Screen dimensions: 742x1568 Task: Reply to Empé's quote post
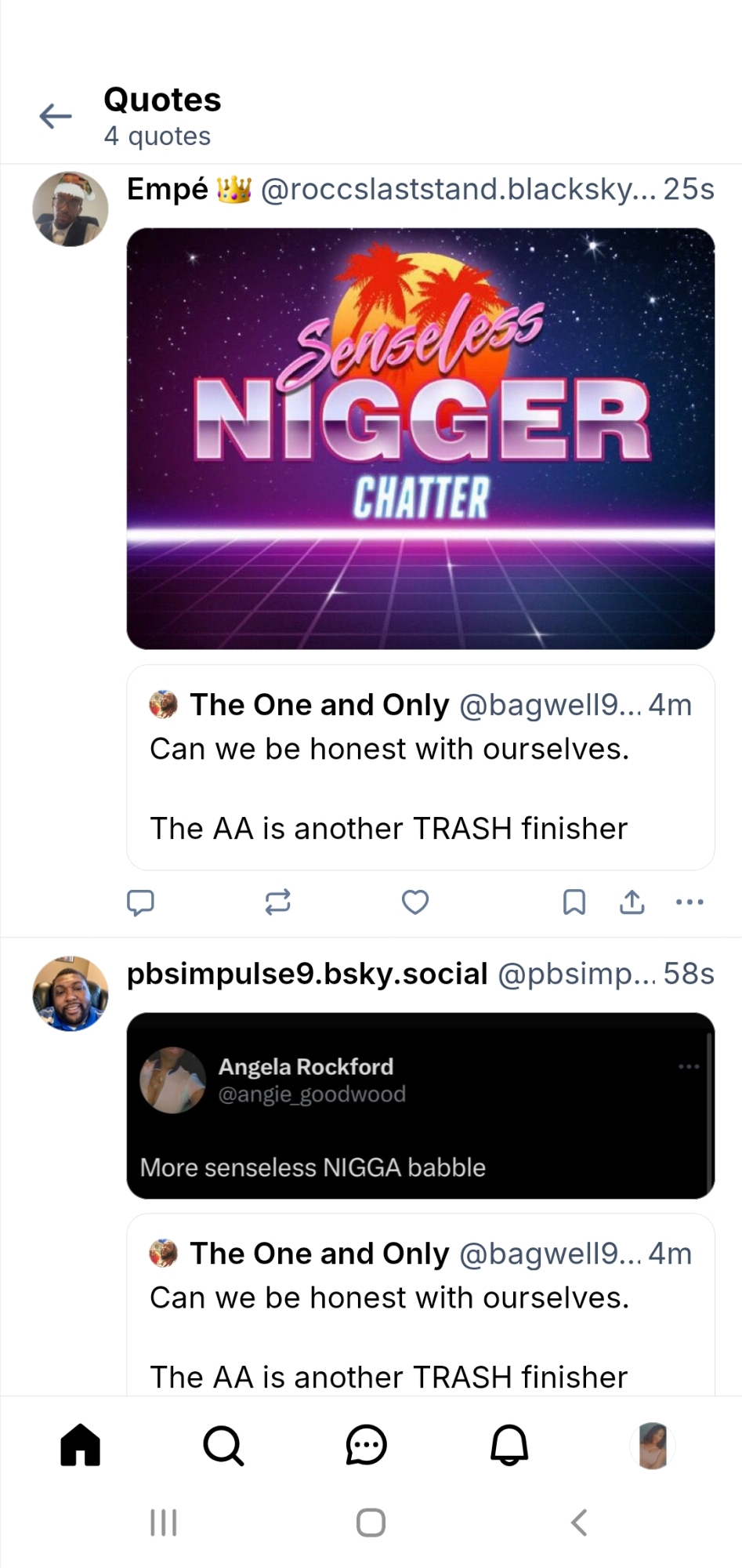(140, 902)
